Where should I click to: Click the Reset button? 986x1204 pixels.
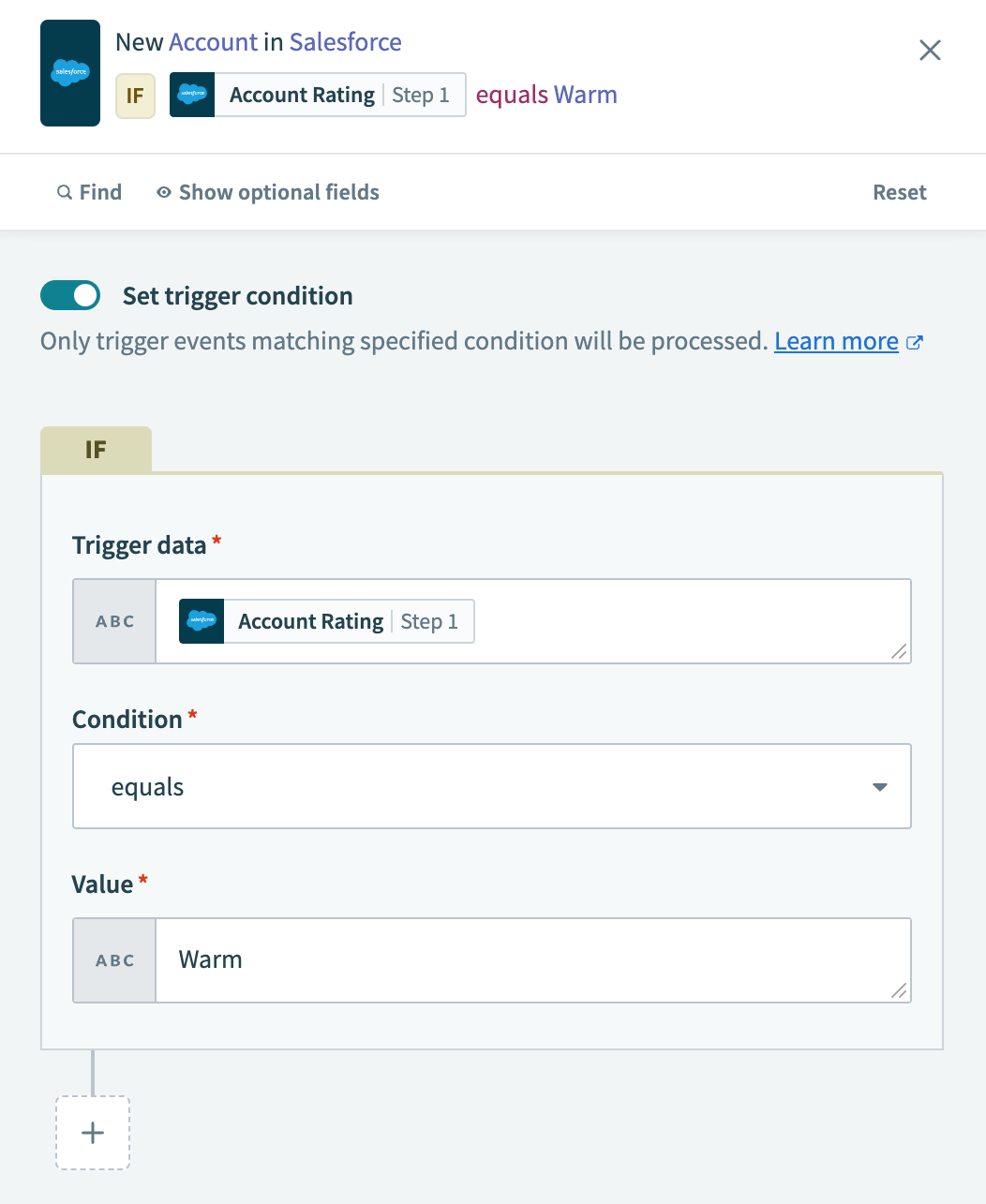[899, 192]
